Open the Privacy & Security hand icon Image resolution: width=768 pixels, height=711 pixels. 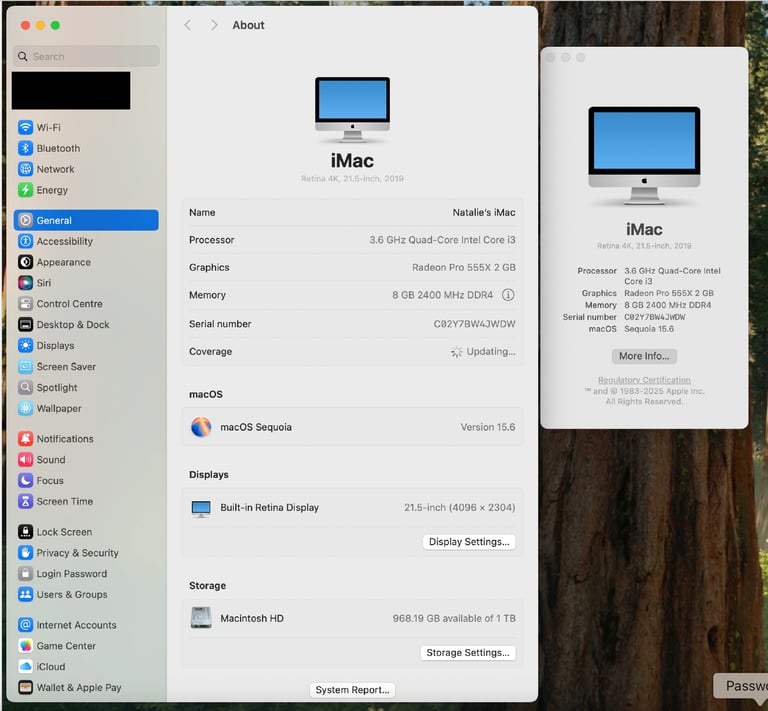coord(25,552)
